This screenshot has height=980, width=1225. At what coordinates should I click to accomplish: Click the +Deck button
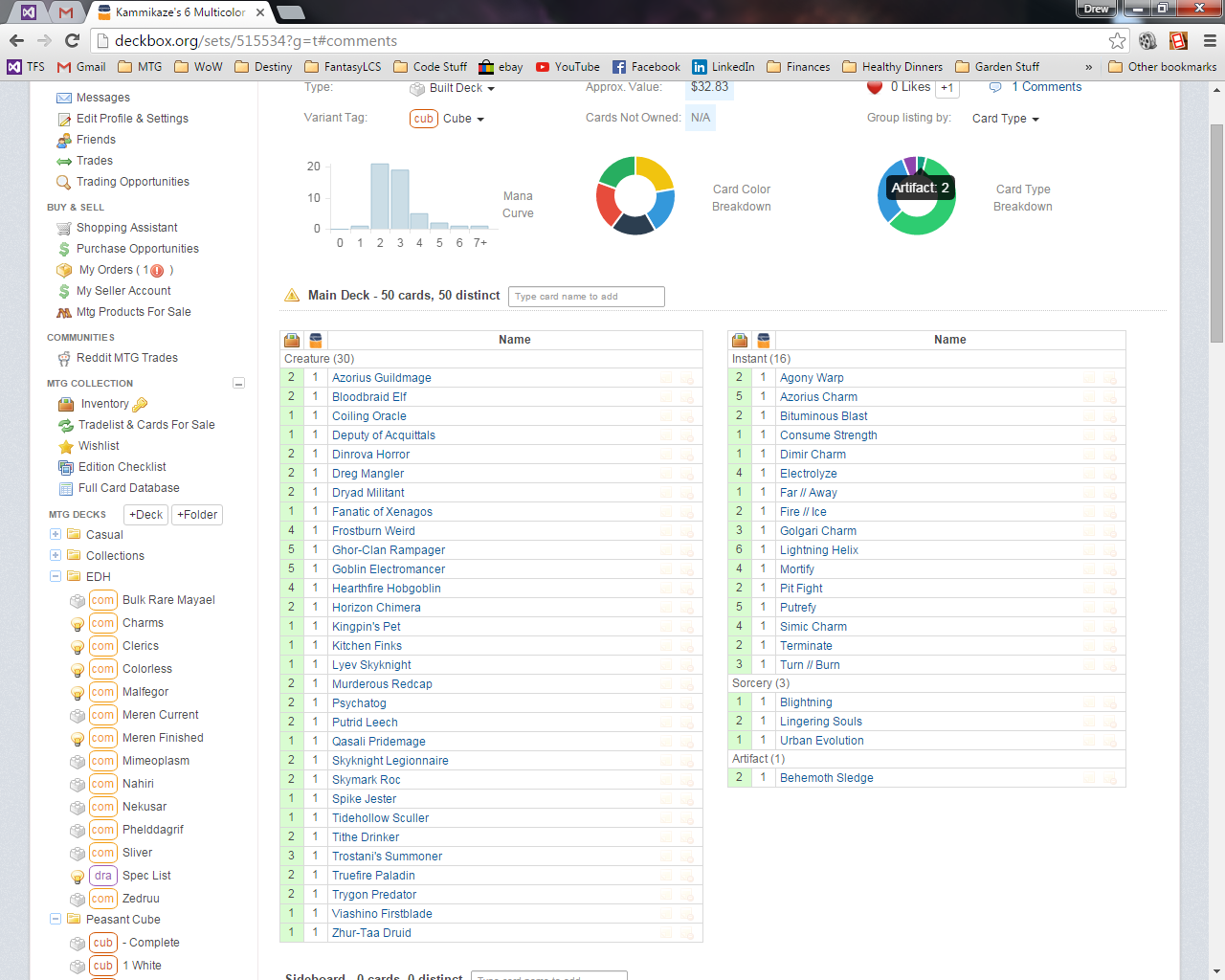[146, 515]
